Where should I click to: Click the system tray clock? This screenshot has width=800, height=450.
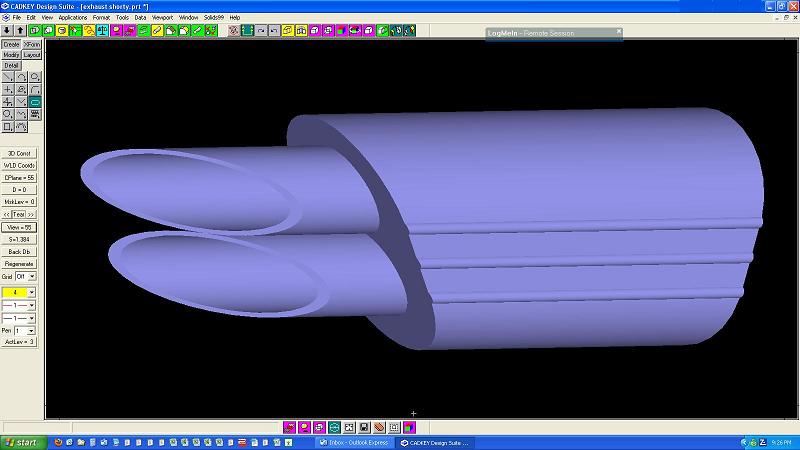click(x=781, y=442)
